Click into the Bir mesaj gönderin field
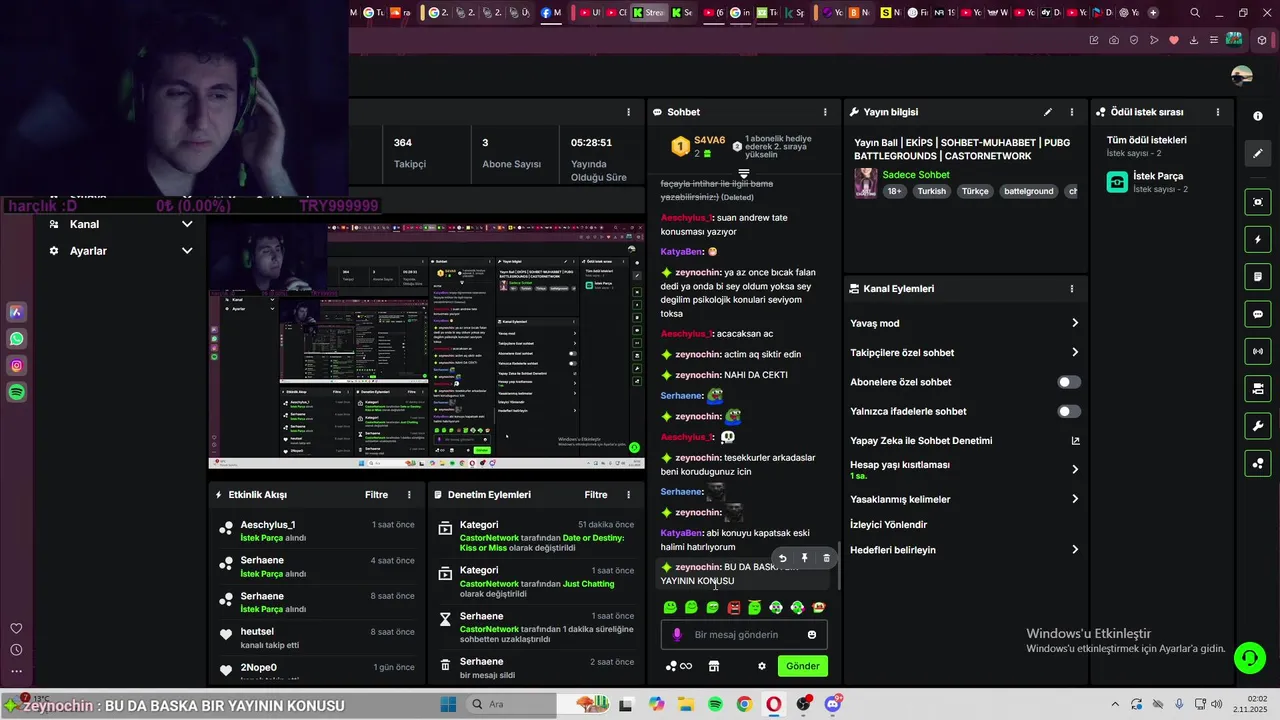Screen dimensions: 1280x720 tap(744, 635)
